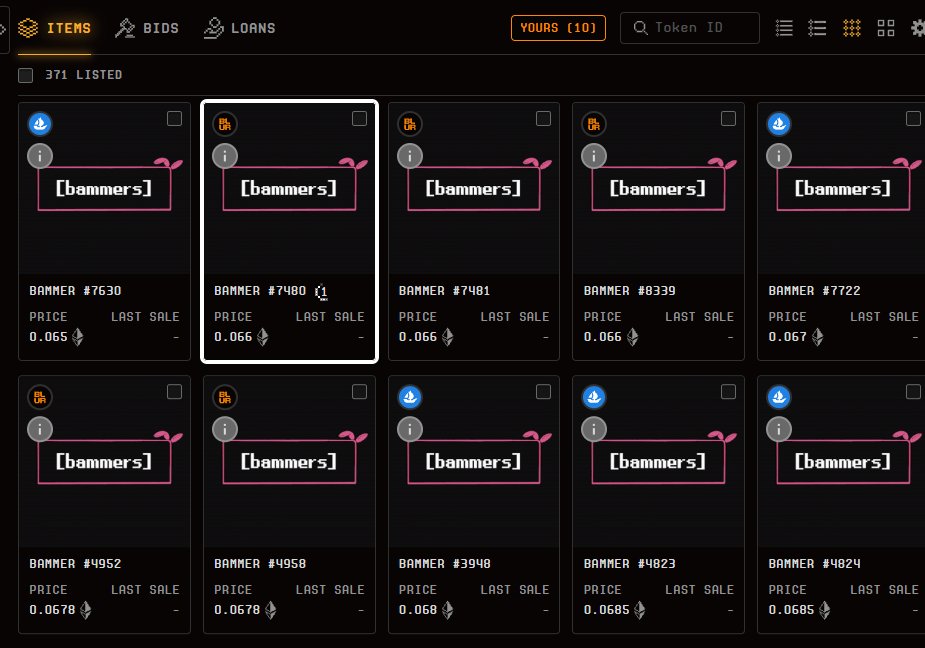Check the box on Bammer #3948 card

coord(543,392)
